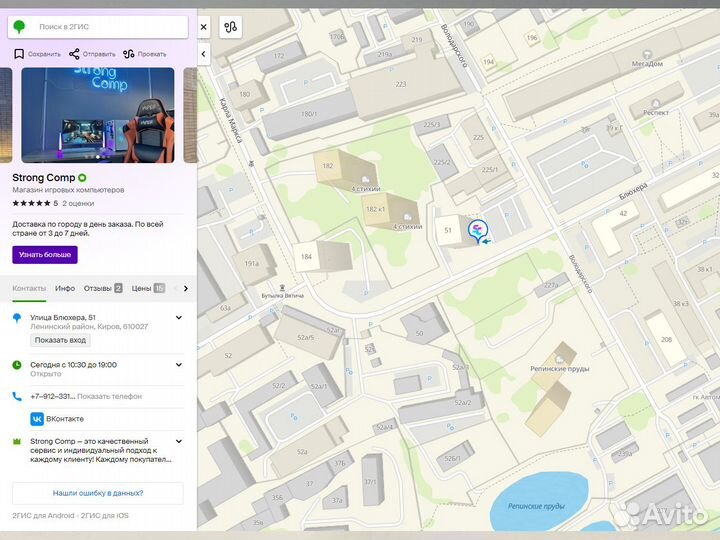The image size is (720, 540).
Task: Build route with 'Проехать'
Action: coord(145,54)
